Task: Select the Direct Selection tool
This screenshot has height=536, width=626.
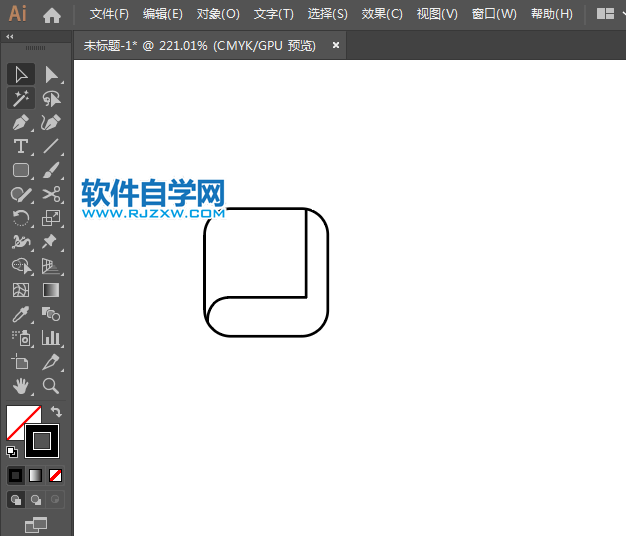Action: coord(51,75)
